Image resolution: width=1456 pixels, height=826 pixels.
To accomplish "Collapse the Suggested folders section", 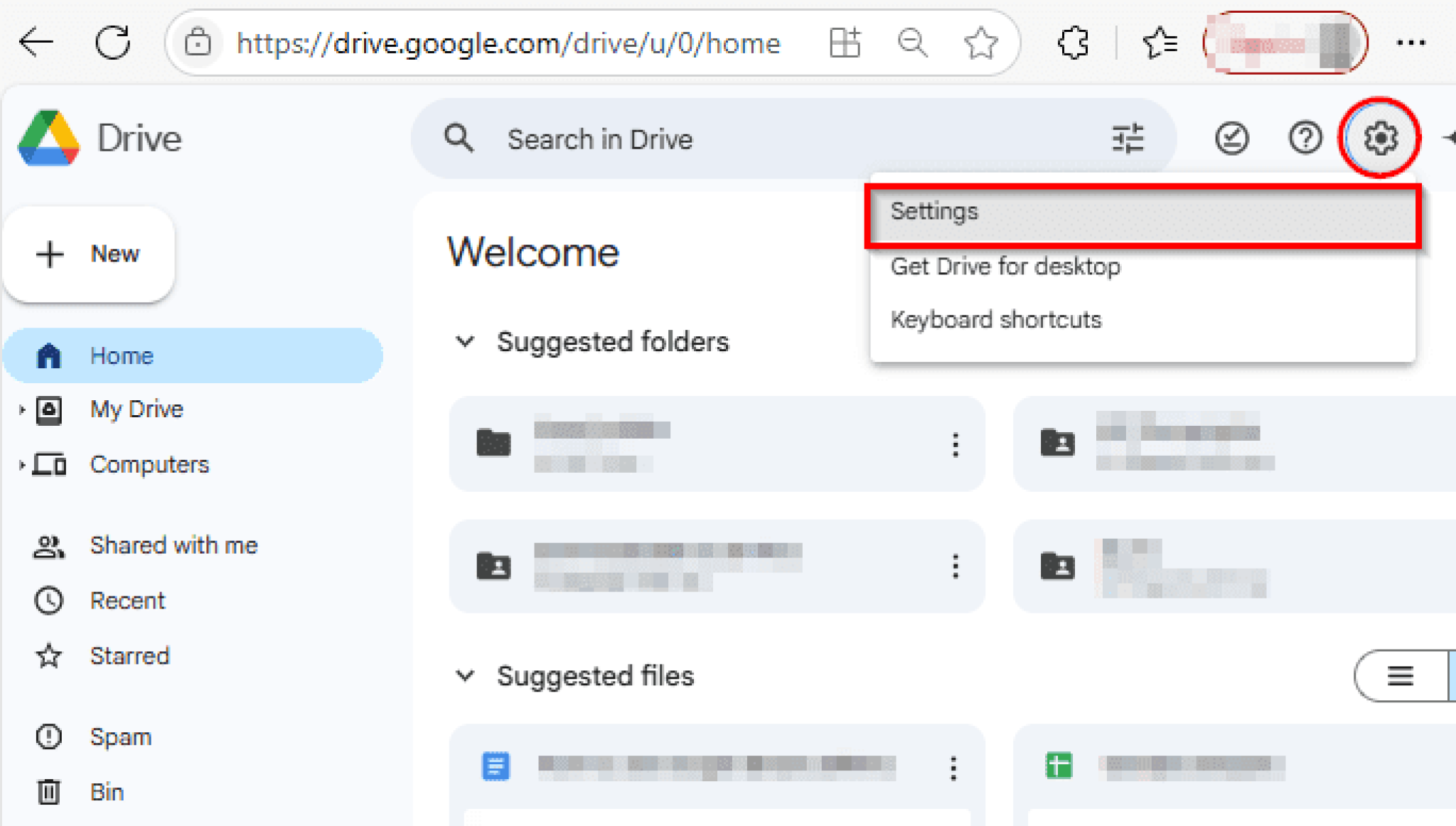I will tap(465, 342).
